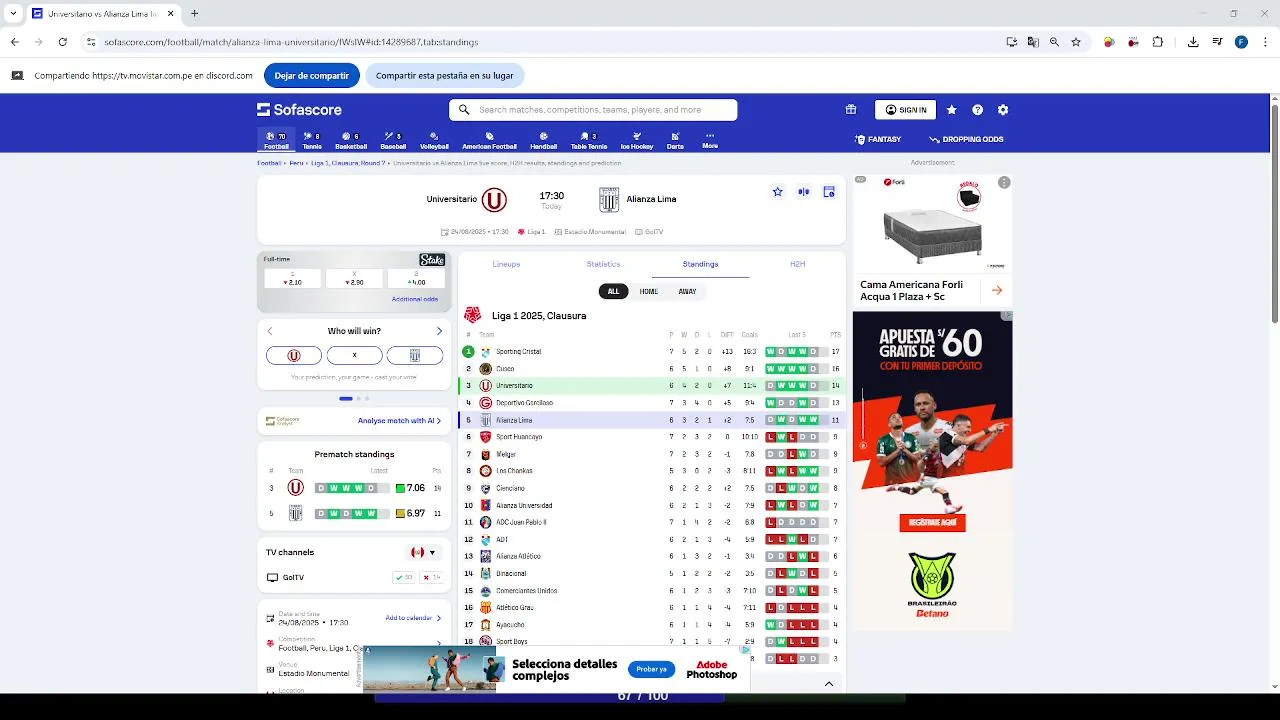Switch to the Lineups tab
The width and height of the screenshot is (1280, 720).
tap(506, 264)
